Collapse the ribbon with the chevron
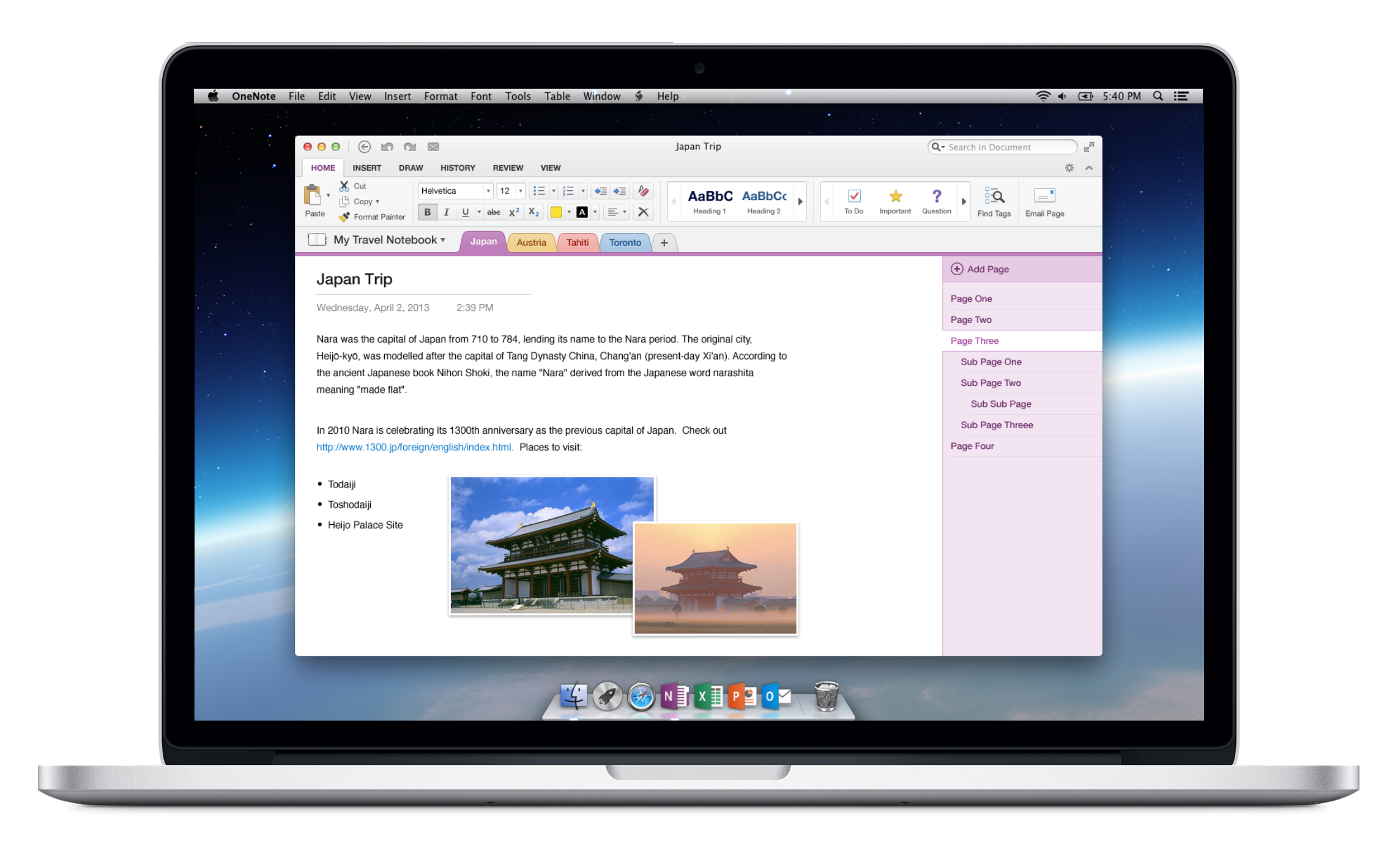 pos(1089,168)
